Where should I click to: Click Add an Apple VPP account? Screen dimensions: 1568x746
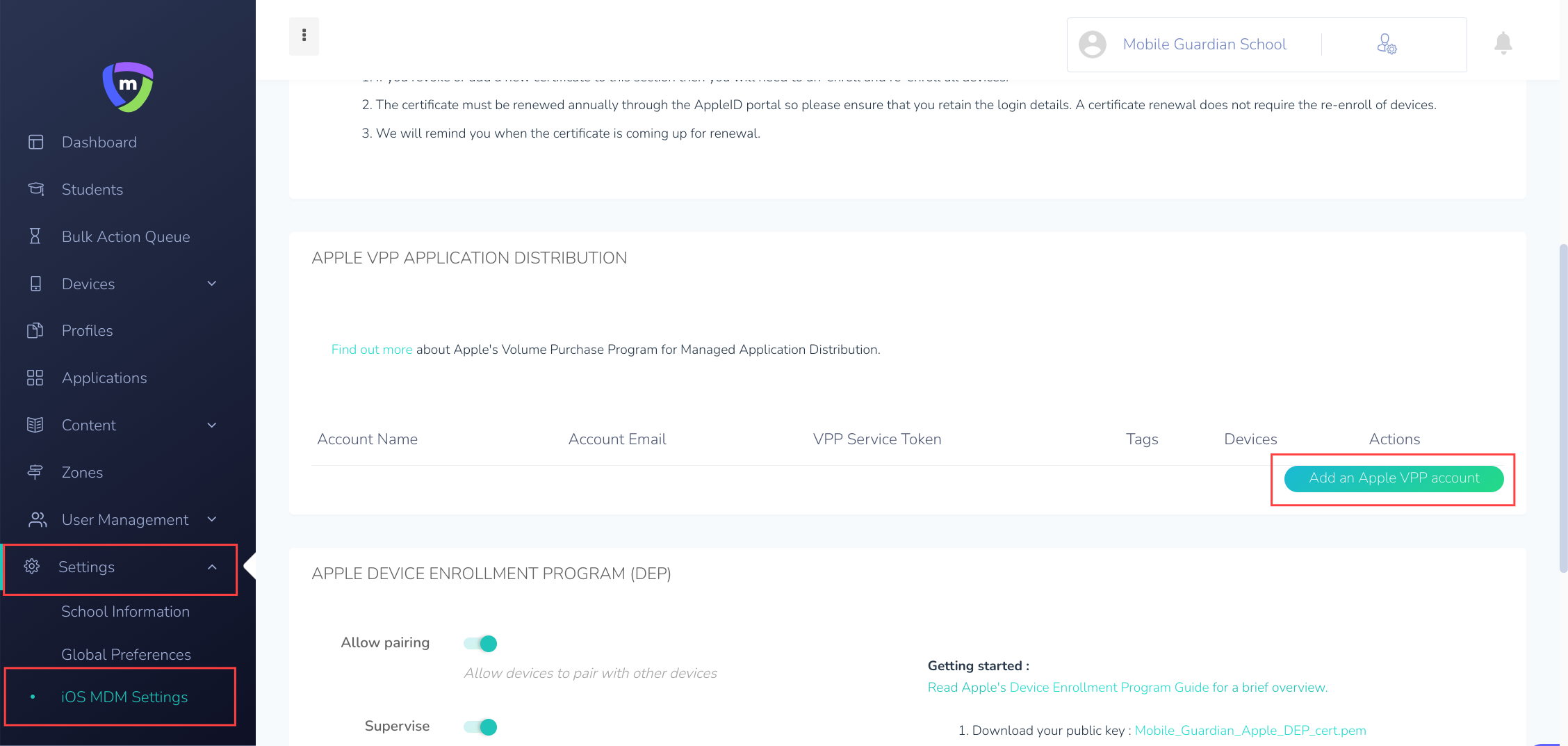pyautogui.click(x=1394, y=478)
